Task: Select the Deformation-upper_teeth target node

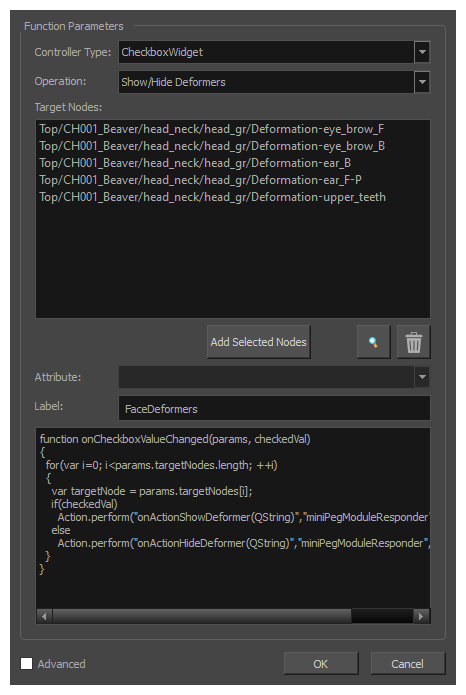Action: [212, 197]
